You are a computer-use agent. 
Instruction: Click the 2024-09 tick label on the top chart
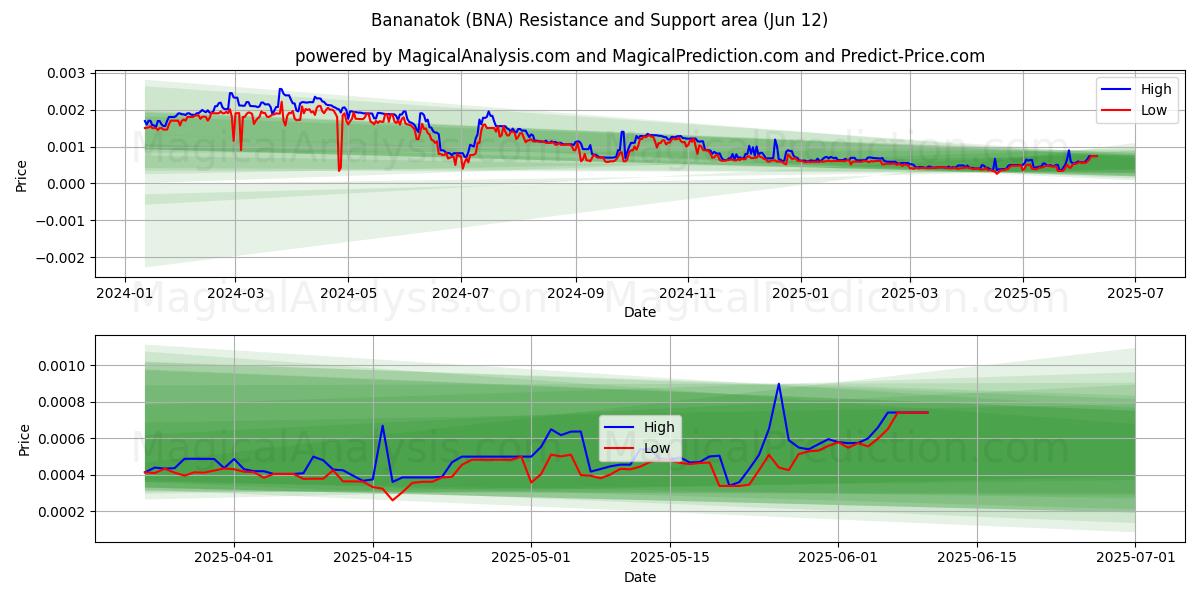[576, 293]
